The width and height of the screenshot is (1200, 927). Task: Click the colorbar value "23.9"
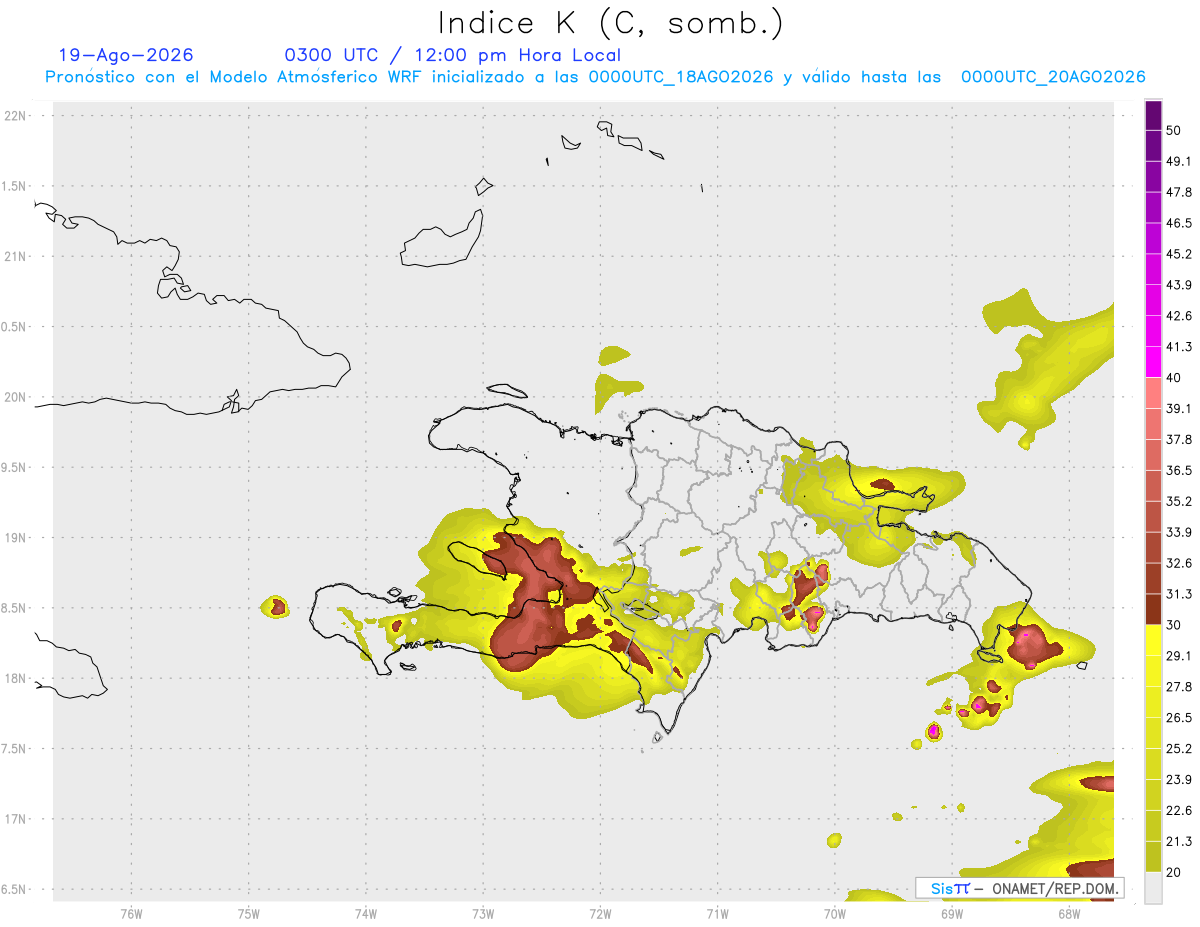pyautogui.click(x=1179, y=780)
